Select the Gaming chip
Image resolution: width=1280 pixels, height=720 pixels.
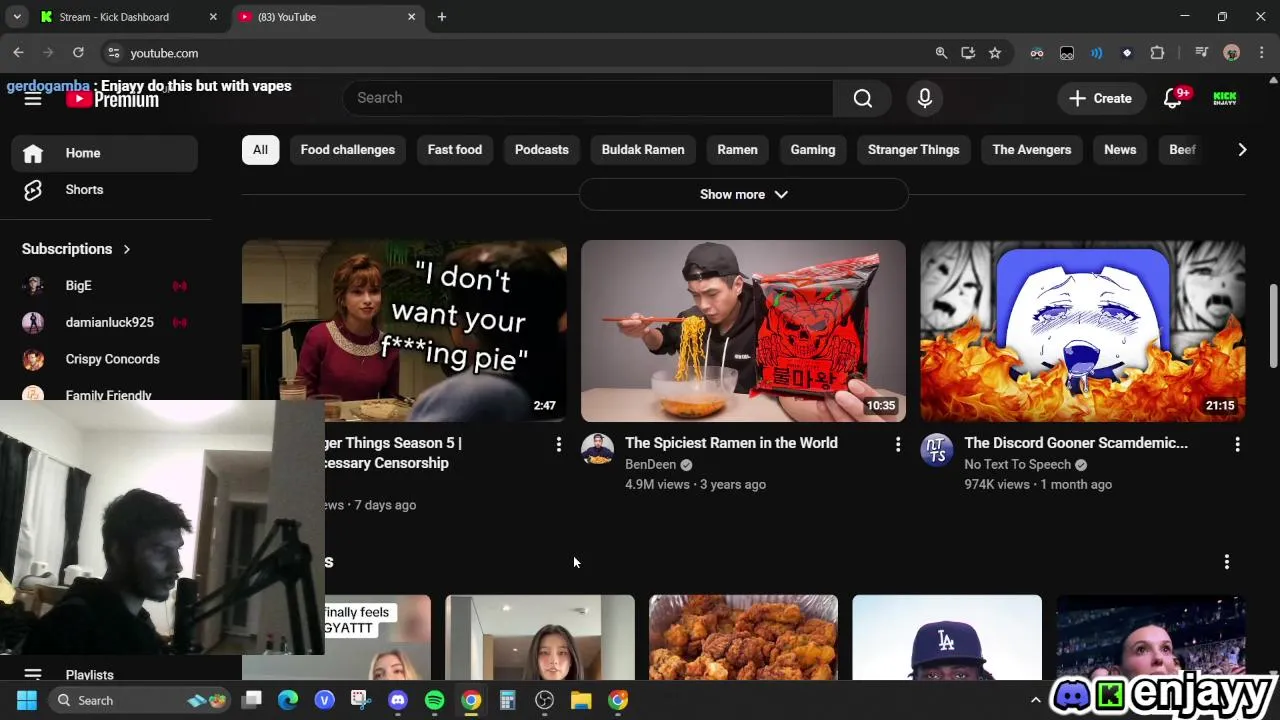coord(813,150)
